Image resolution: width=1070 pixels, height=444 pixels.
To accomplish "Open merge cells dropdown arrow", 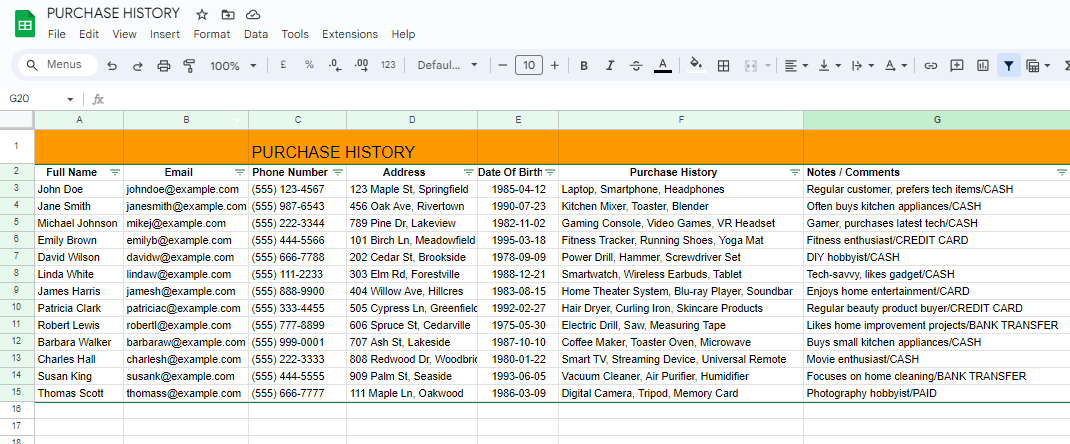I will coord(768,65).
